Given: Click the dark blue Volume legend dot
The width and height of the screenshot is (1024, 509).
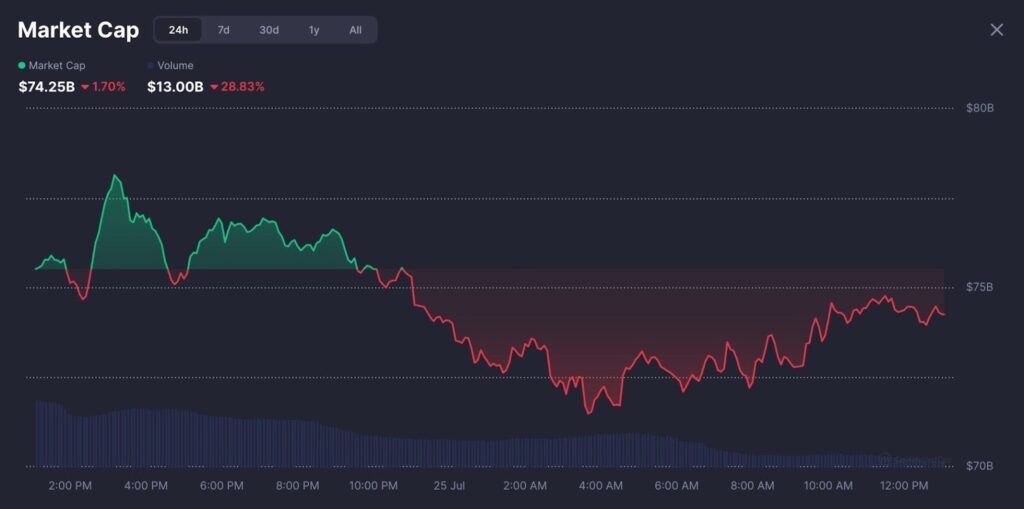Looking at the screenshot, I should tap(151, 65).
